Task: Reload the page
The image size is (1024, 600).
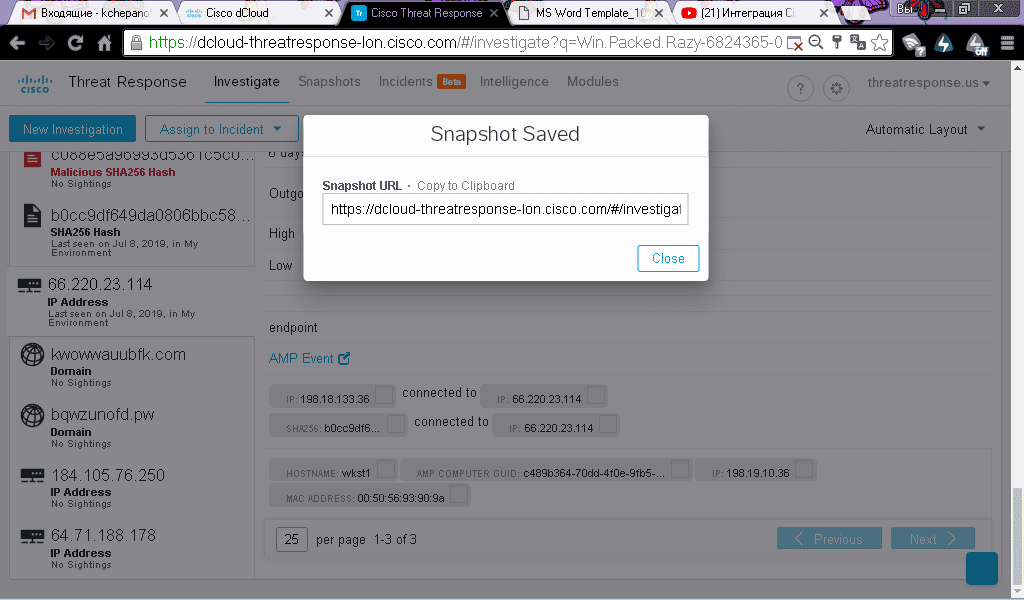Action: 75,43
